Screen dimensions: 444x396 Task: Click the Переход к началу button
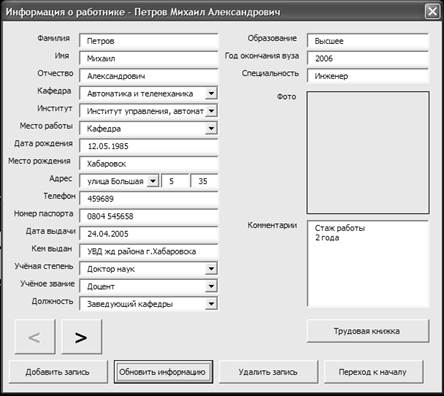(373, 372)
